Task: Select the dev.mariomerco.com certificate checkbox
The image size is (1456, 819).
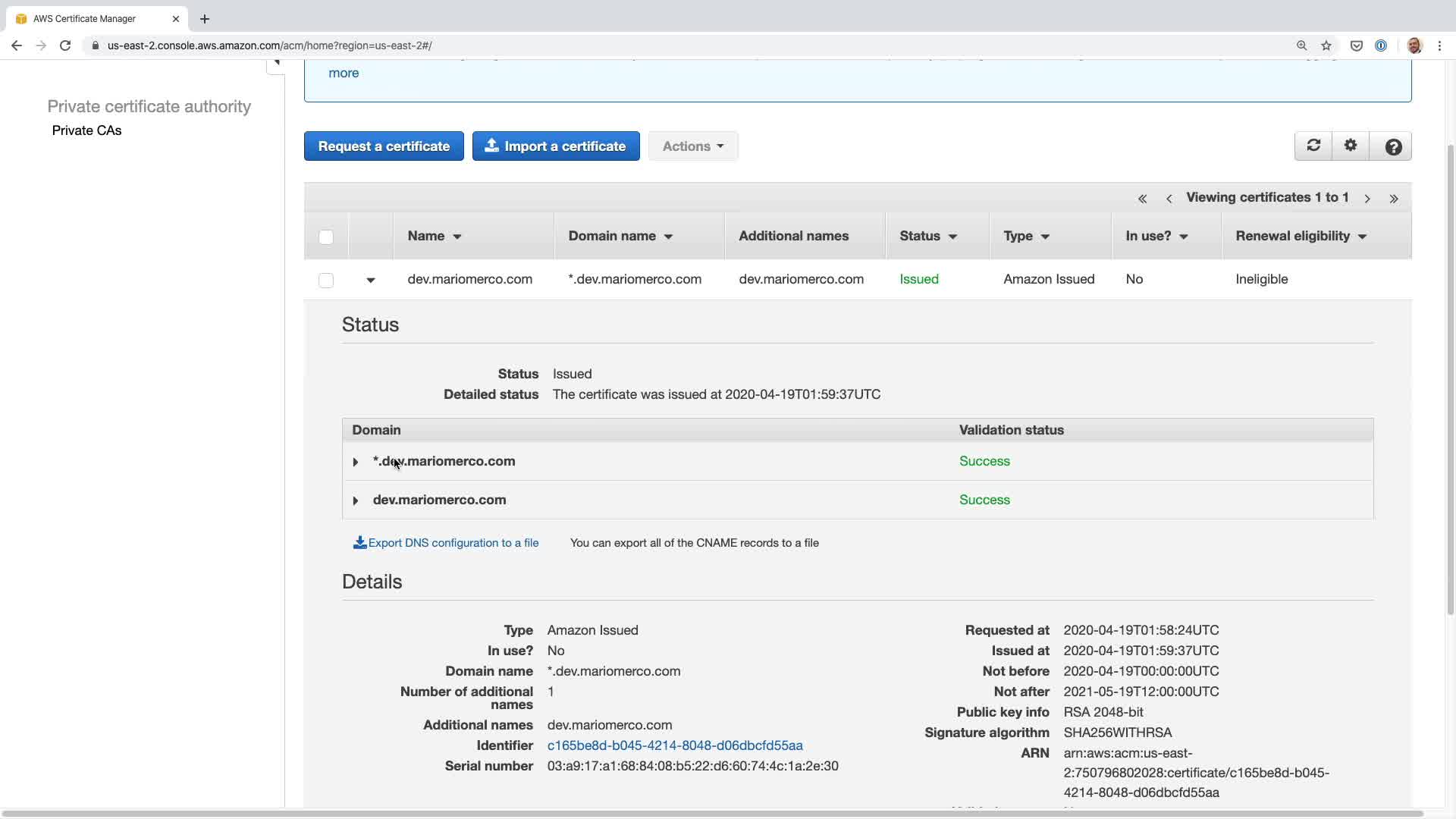Action: 326,280
